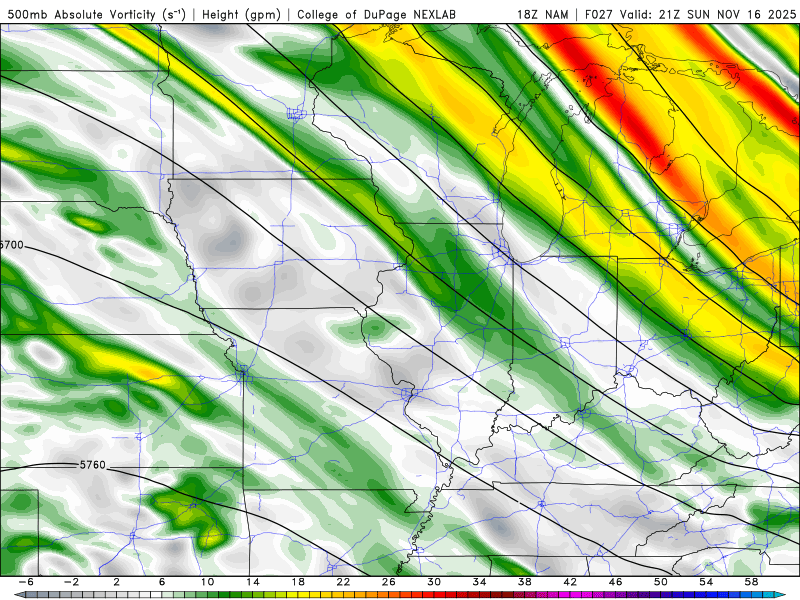
Task: Click the "18Z NAM" model run label
Action: coord(543,15)
